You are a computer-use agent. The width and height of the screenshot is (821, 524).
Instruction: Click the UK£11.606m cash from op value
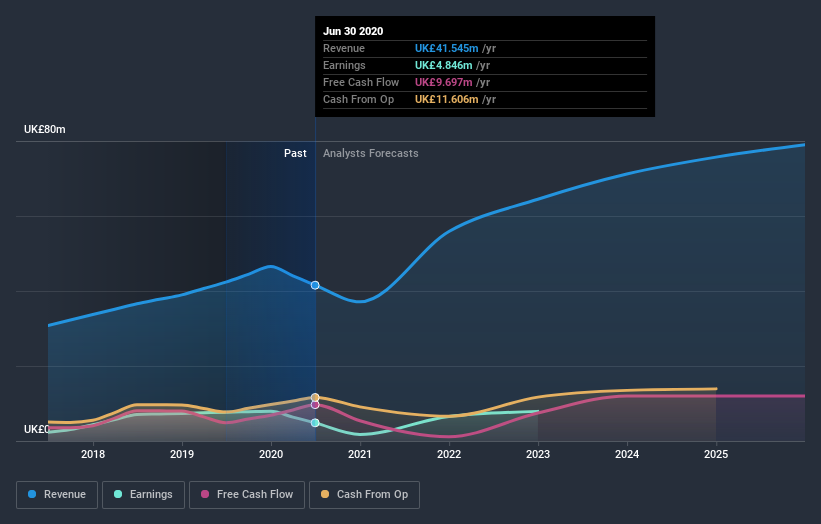447,99
